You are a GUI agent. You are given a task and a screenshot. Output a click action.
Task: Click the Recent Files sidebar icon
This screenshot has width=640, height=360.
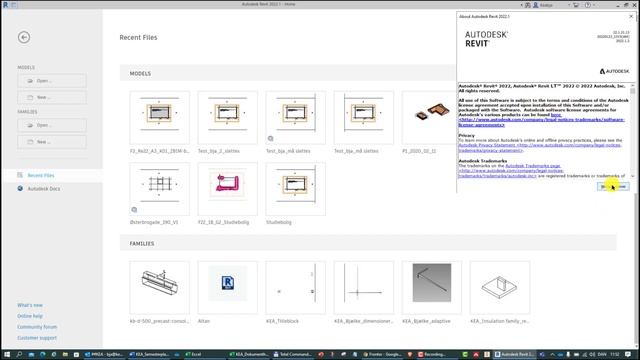pos(20,175)
